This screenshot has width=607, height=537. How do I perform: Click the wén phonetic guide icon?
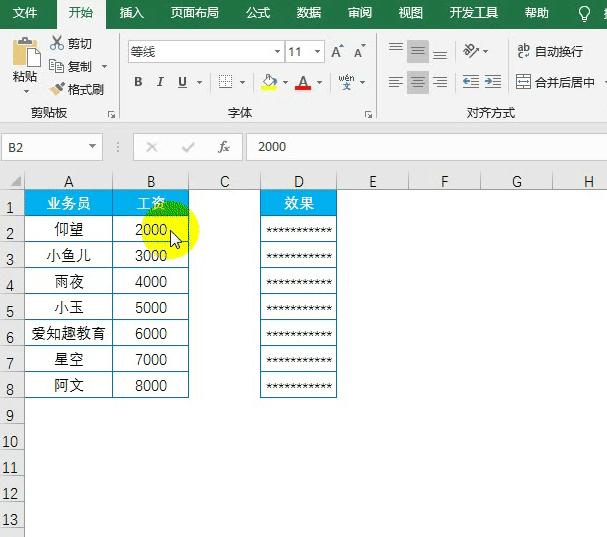pos(346,82)
